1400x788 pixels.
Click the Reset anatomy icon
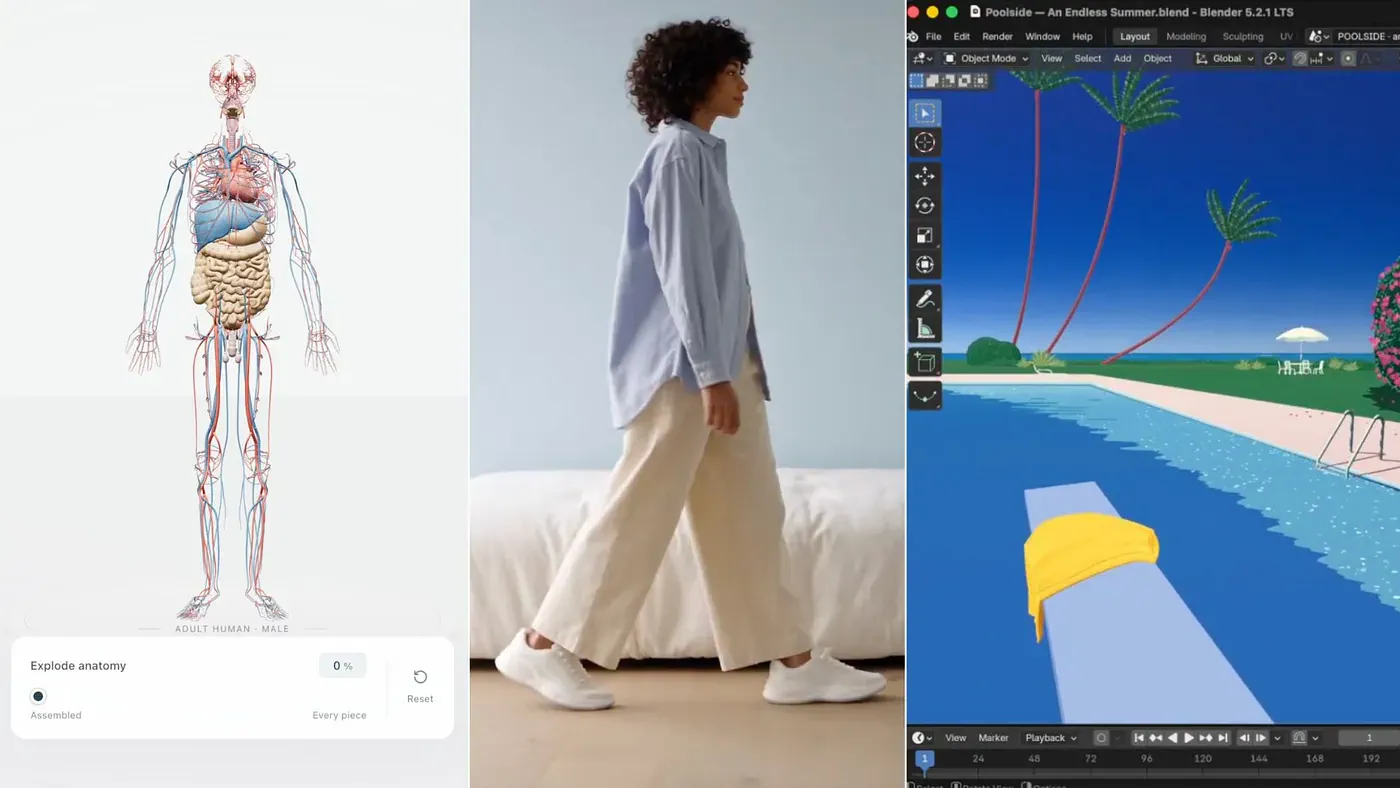click(x=420, y=677)
